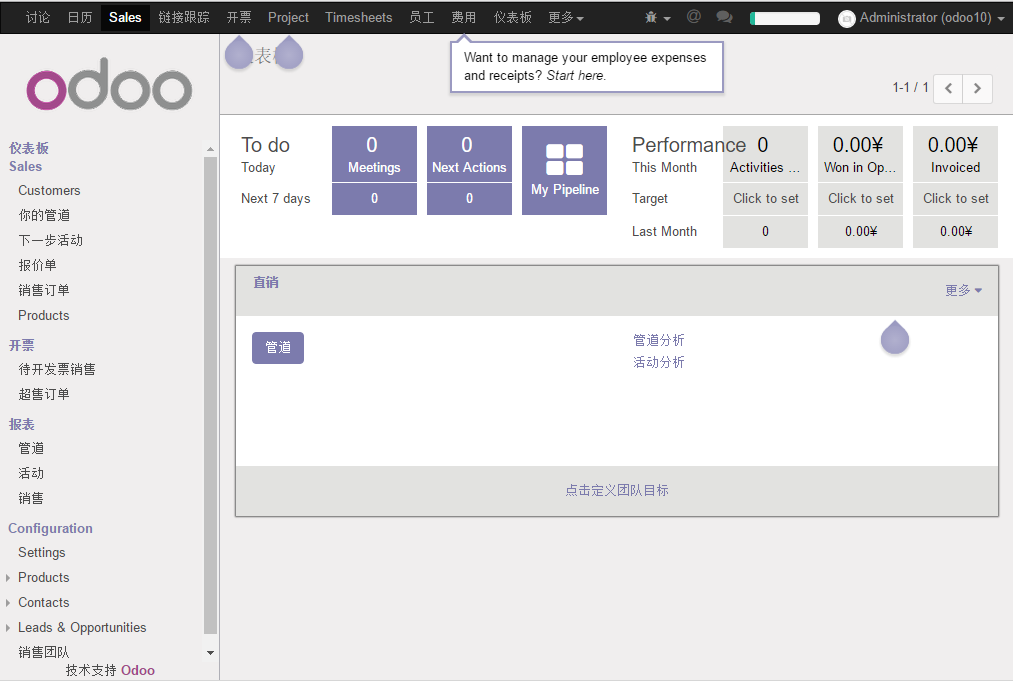Click tour tip droplet in 直销 card
The height and width of the screenshot is (681, 1013).
(894, 338)
